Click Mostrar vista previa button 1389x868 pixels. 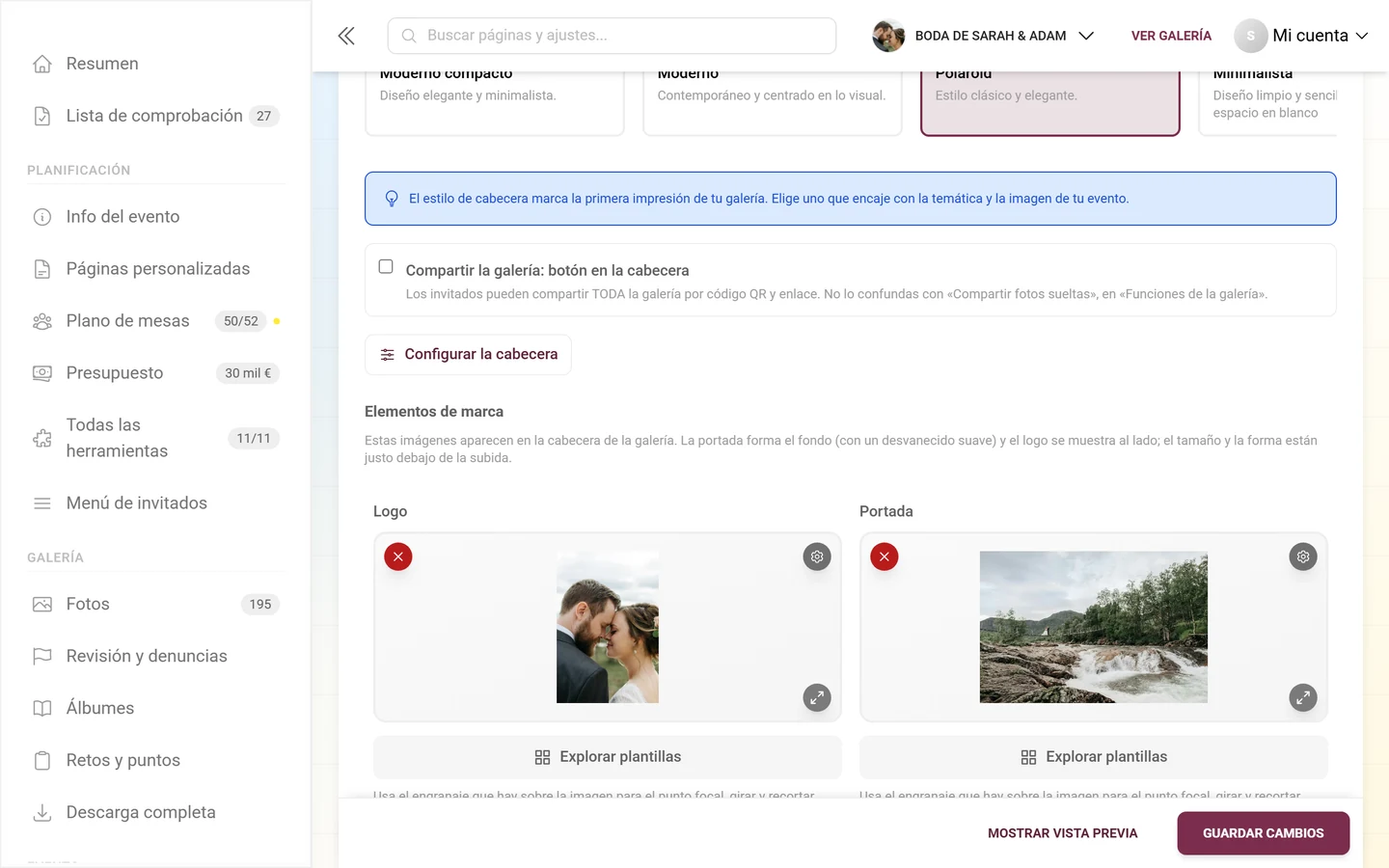point(1063,833)
